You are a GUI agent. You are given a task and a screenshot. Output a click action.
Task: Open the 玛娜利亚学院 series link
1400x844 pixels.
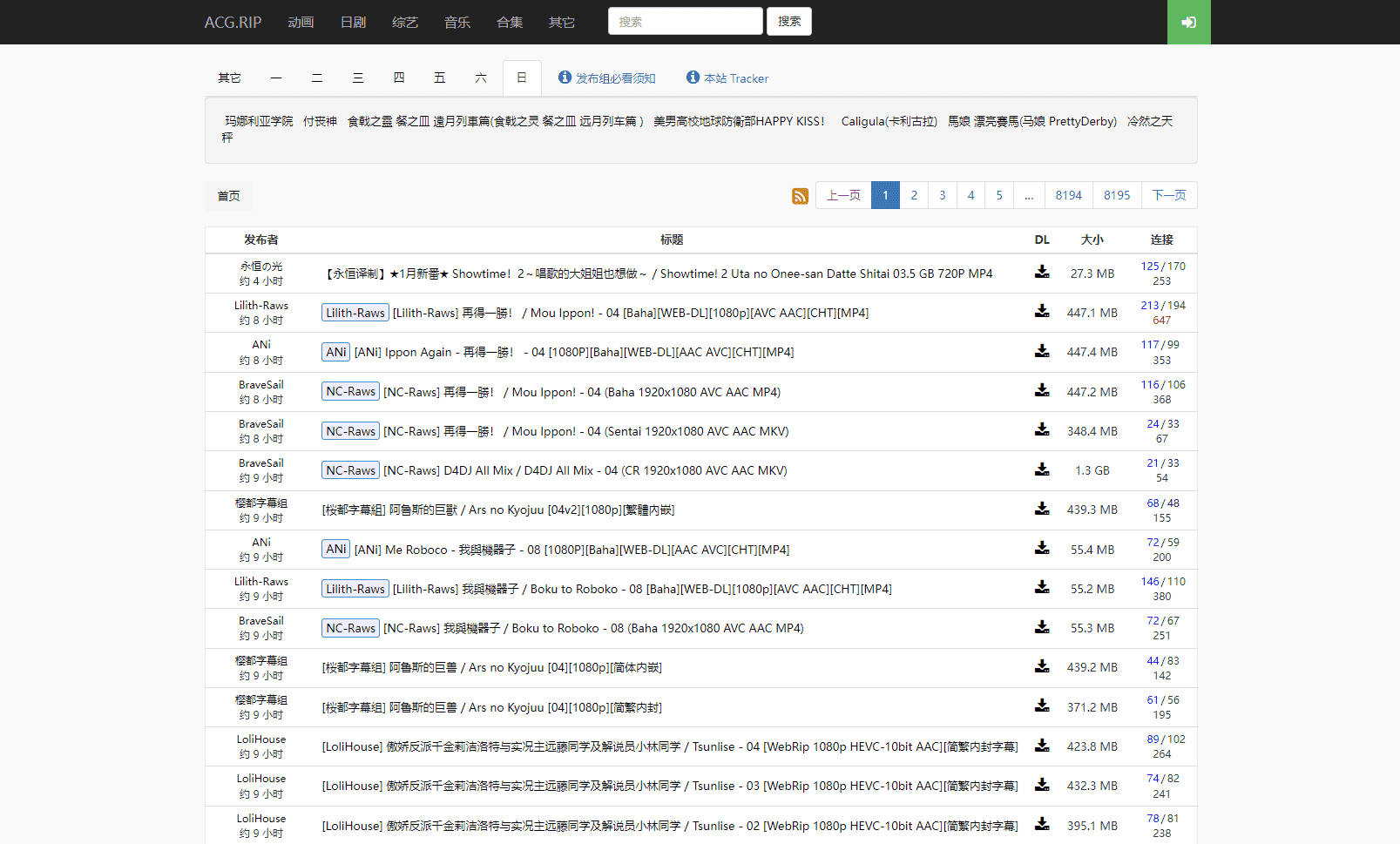tap(259, 121)
